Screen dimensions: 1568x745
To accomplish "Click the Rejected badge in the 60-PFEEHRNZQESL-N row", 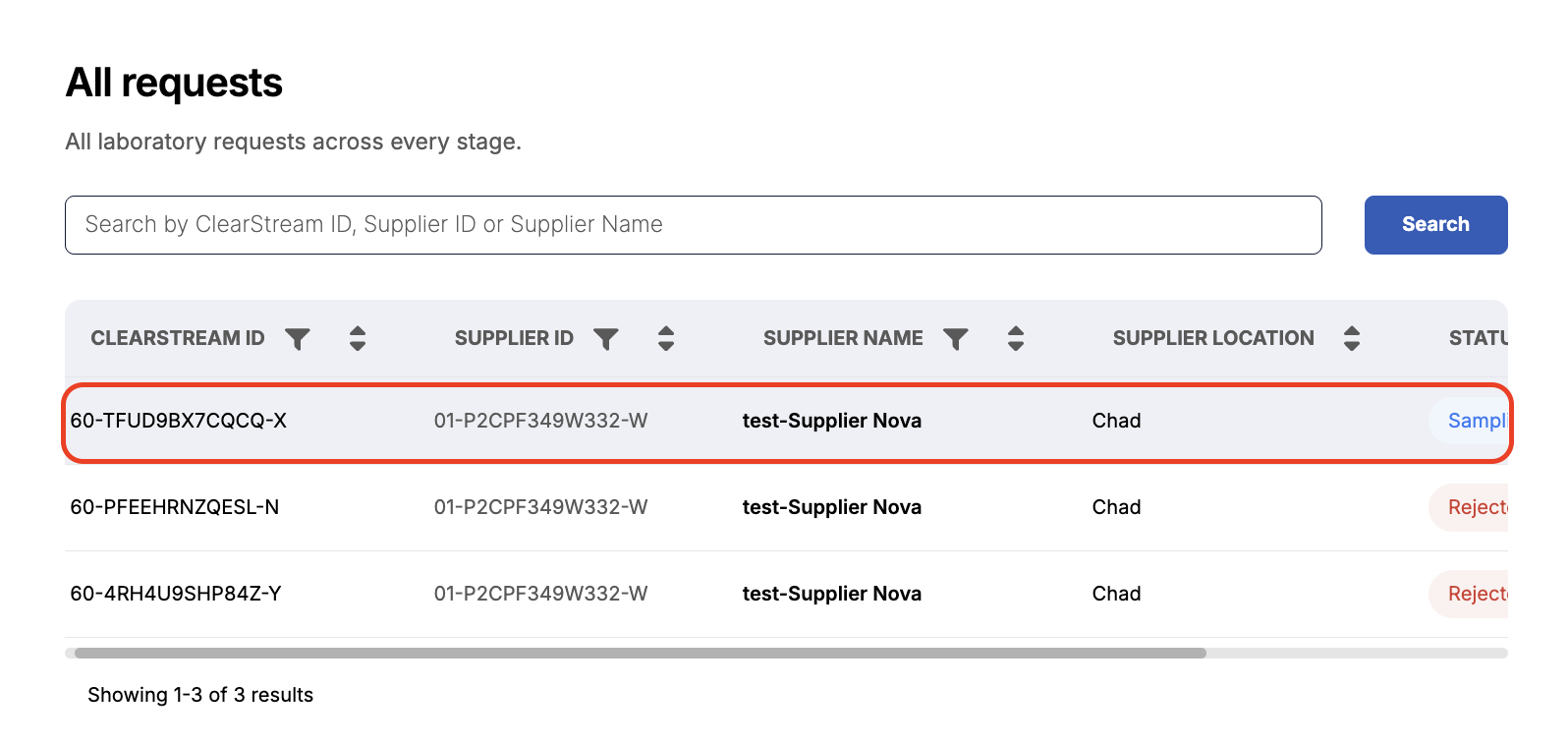I will tap(1469, 507).
